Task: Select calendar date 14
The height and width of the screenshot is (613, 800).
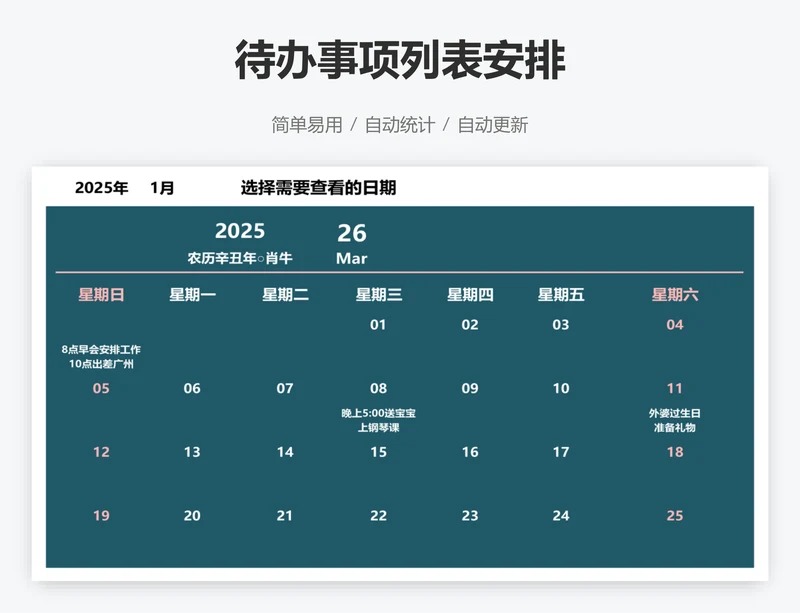Action: click(285, 452)
